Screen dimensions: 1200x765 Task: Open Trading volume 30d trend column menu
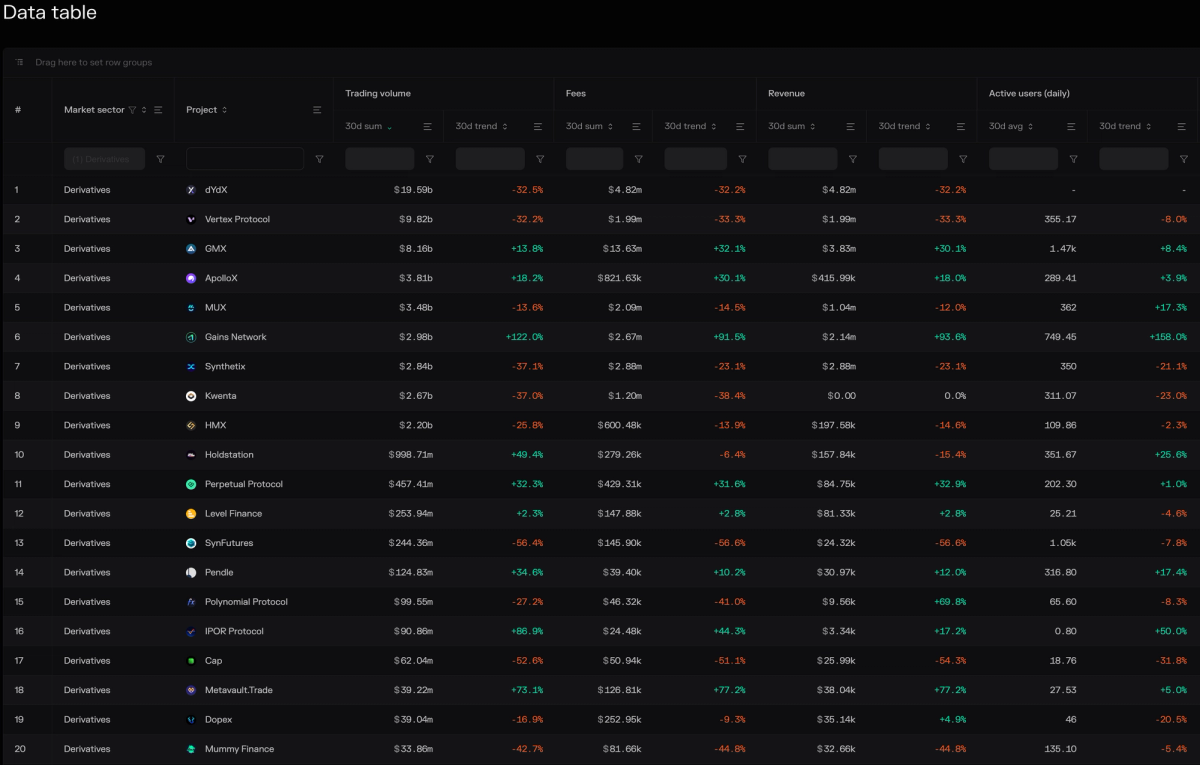point(537,126)
